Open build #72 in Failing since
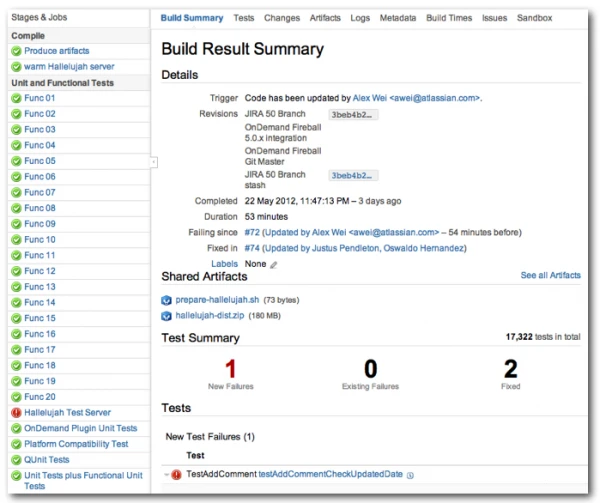The image size is (600, 503). point(252,233)
